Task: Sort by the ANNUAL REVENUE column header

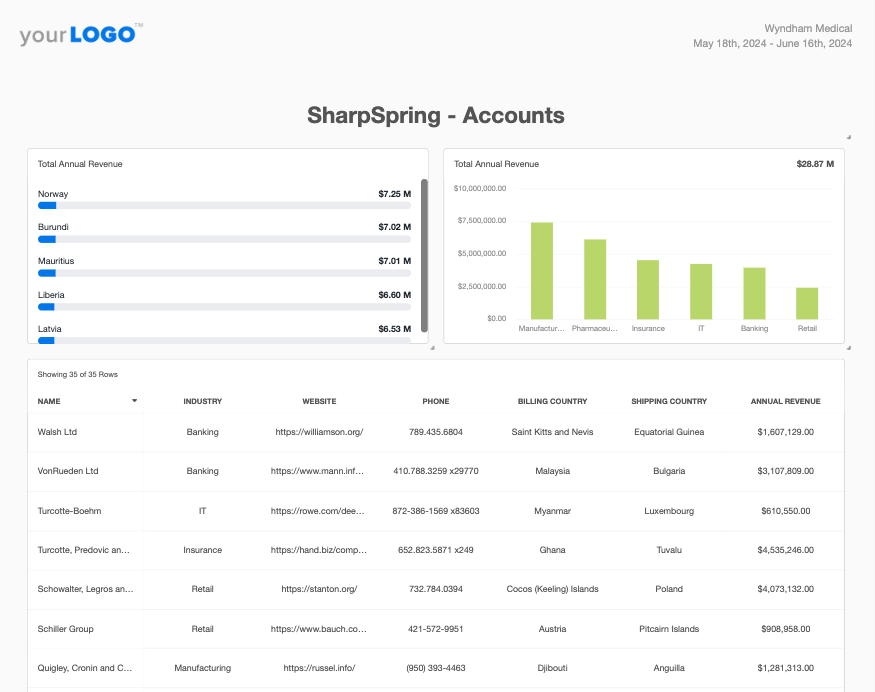Action: pyautogui.click(x=785, y=401)
